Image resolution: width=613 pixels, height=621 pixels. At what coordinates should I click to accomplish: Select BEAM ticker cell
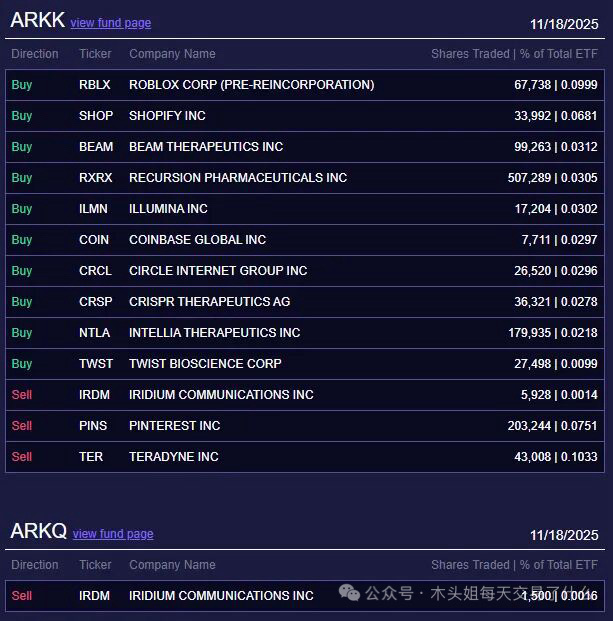coord(96,147)
